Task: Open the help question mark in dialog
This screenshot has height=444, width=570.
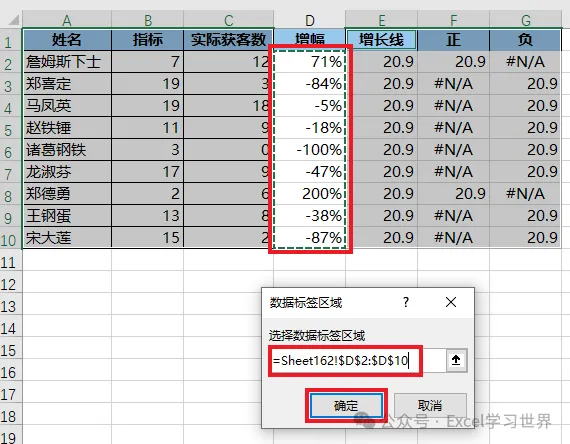Action: point(406,302)
